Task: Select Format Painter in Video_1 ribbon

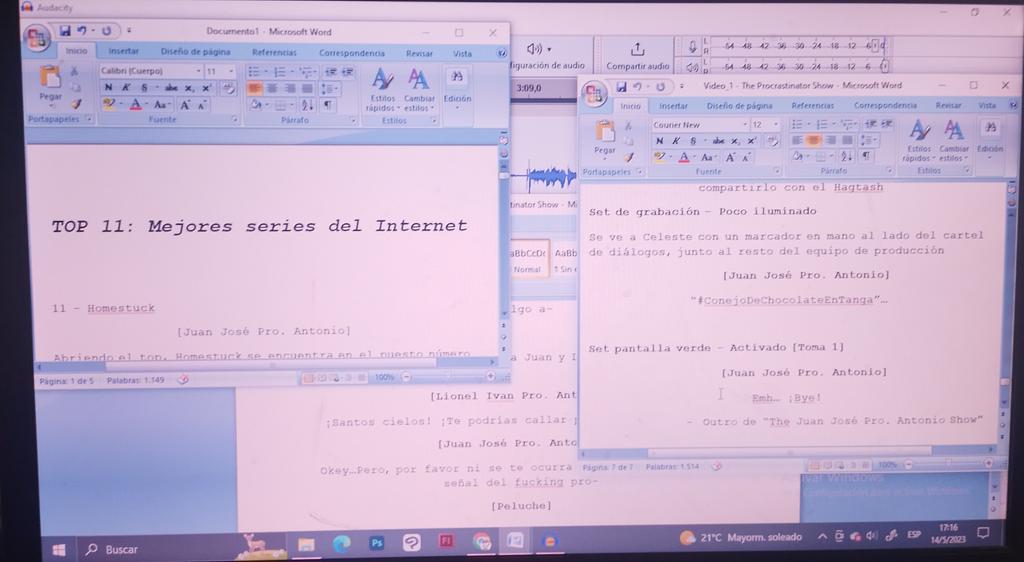Action: tap(629, 157)
